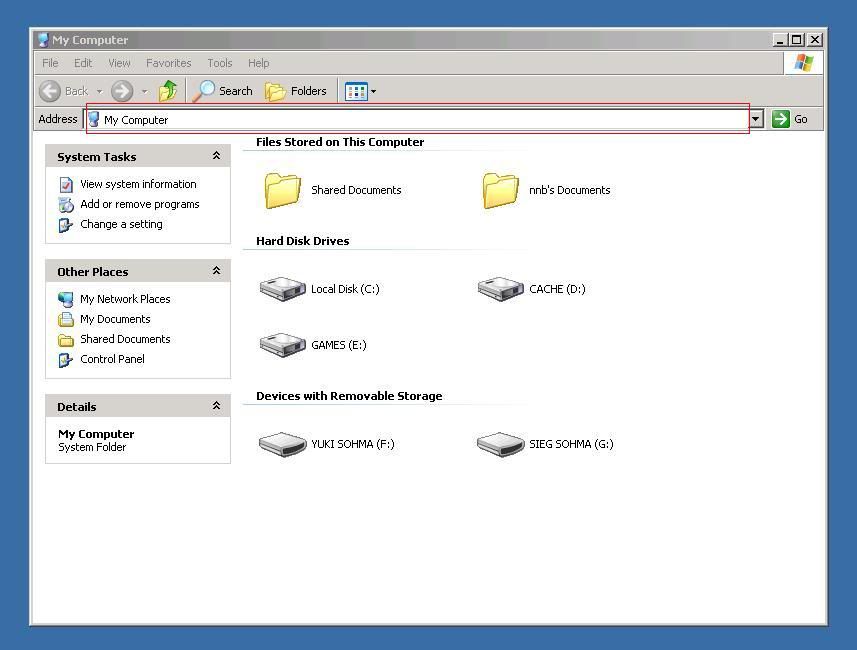The image size is (857, 650).
Task: Click the green Go arrow icon
Action: [x=780, y=119]
